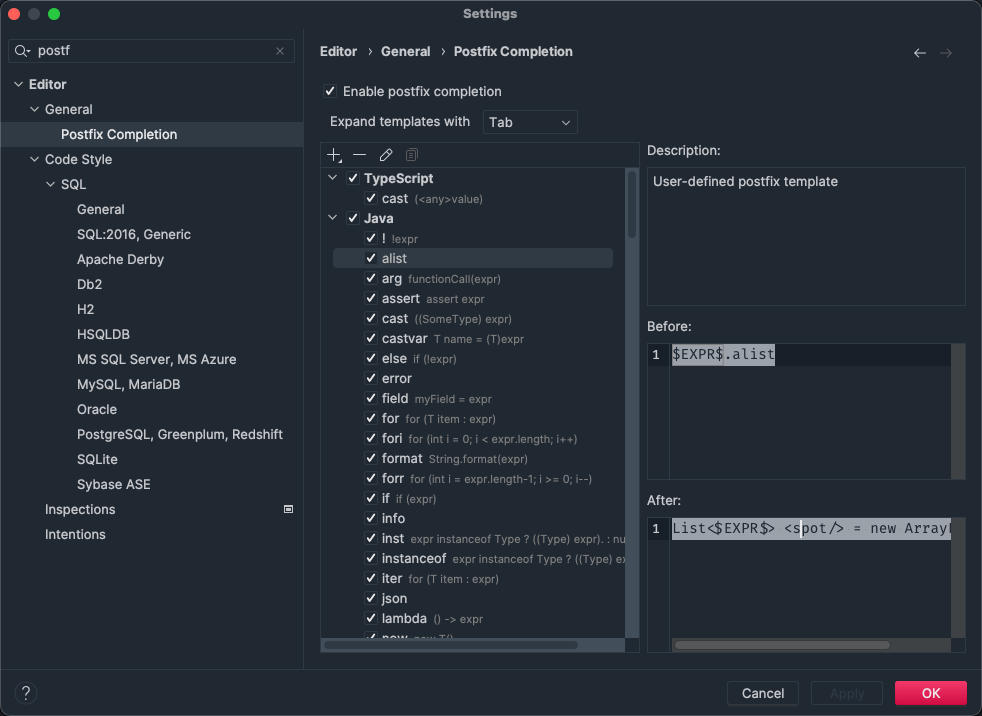Image resolution: width=982 pixels, height=716 pixels.
Task: Open the Expand templates with dropdown
Action: (530, 122)
